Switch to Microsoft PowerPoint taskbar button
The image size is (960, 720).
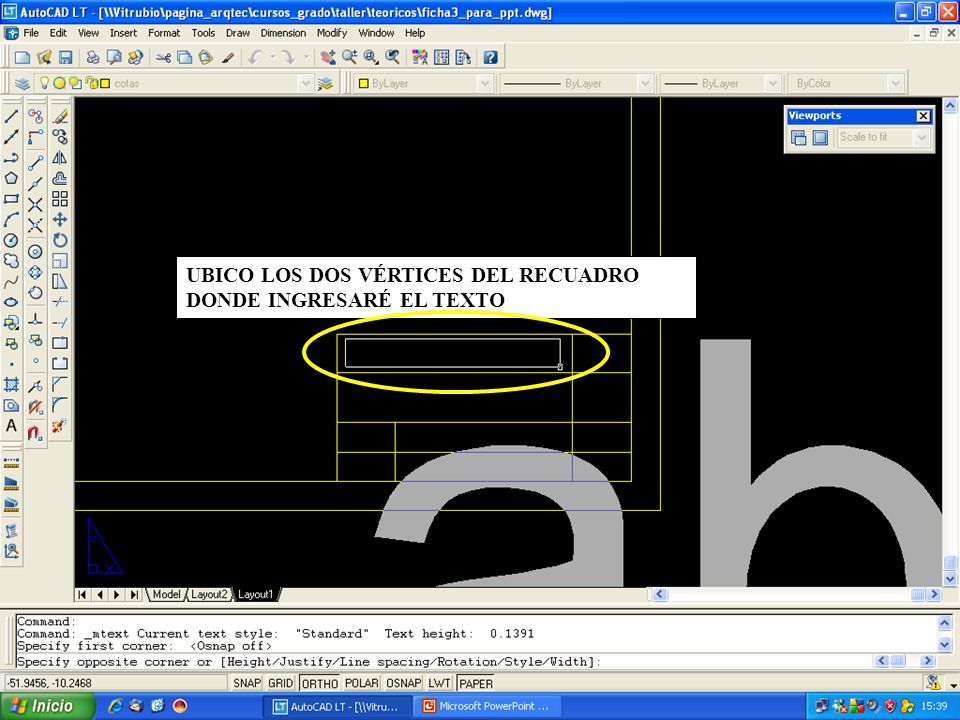(x=488, y=706)
